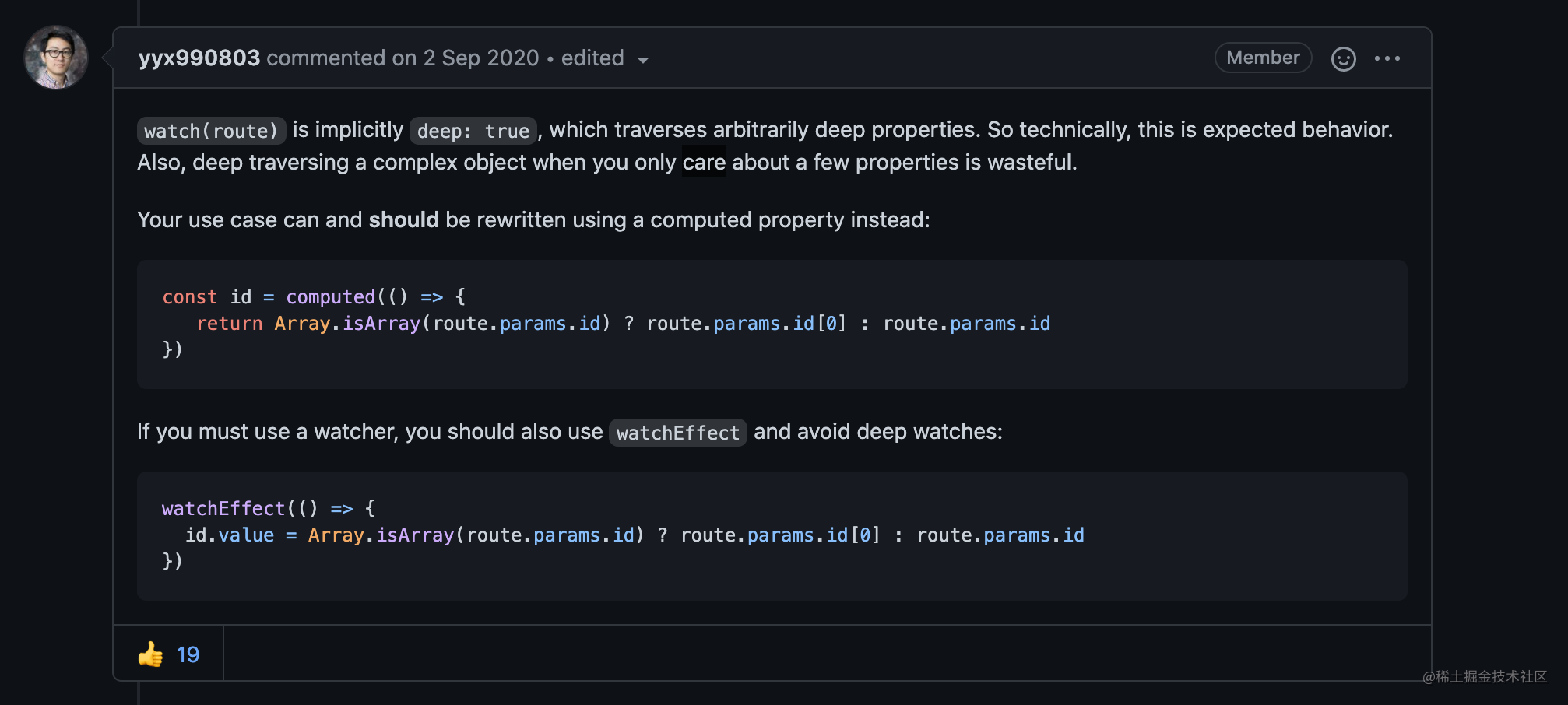
Task: Click the edited label in header
Action: click(592, 58)
